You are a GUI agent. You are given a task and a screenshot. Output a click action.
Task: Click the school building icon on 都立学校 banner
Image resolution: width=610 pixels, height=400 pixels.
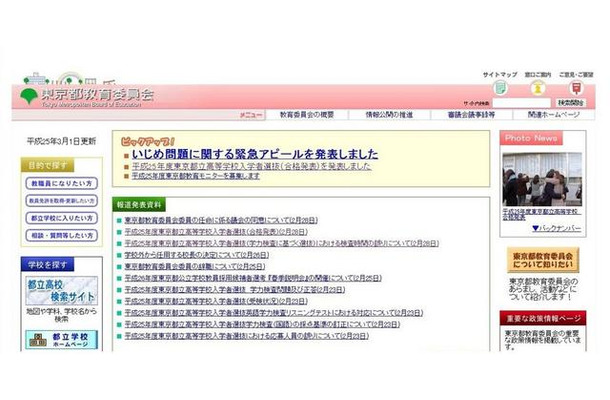click(38, 340)
